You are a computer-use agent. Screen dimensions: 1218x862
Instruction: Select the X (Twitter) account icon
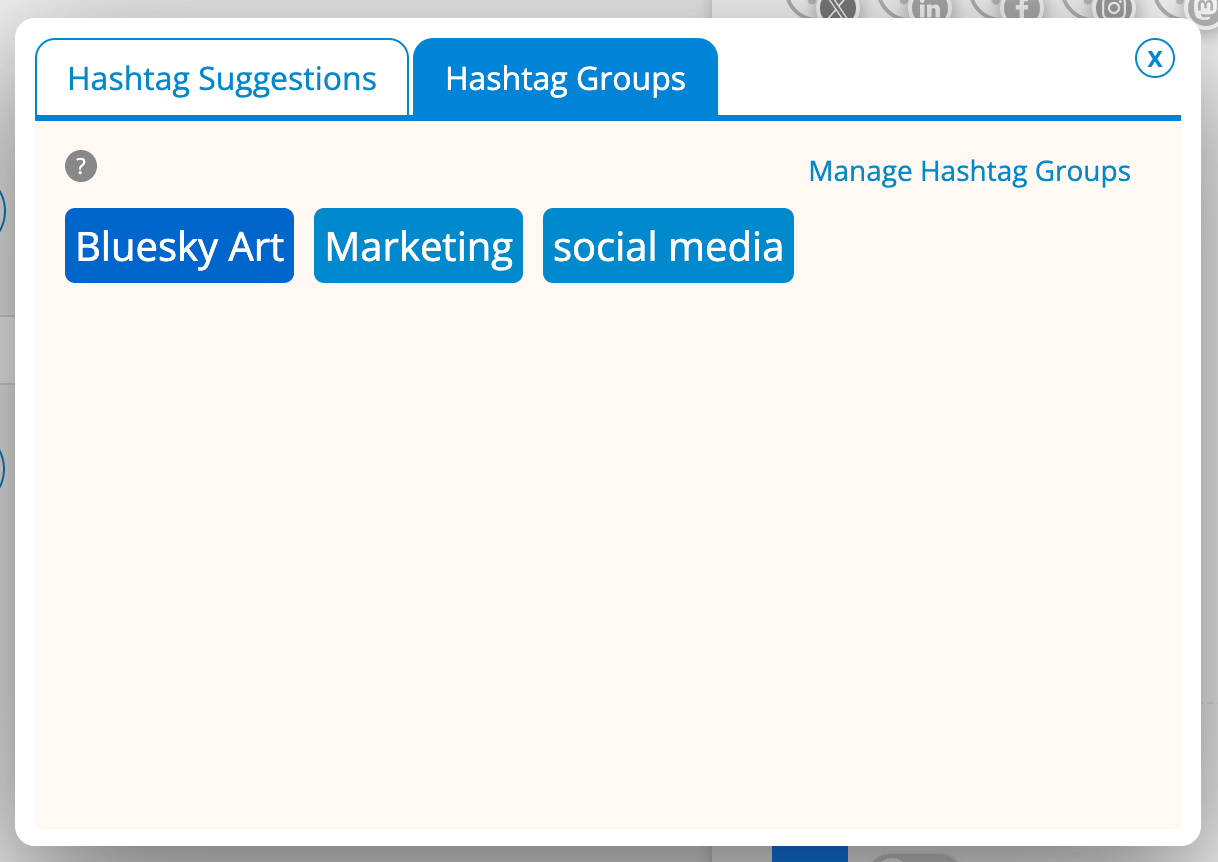(836, 9)
